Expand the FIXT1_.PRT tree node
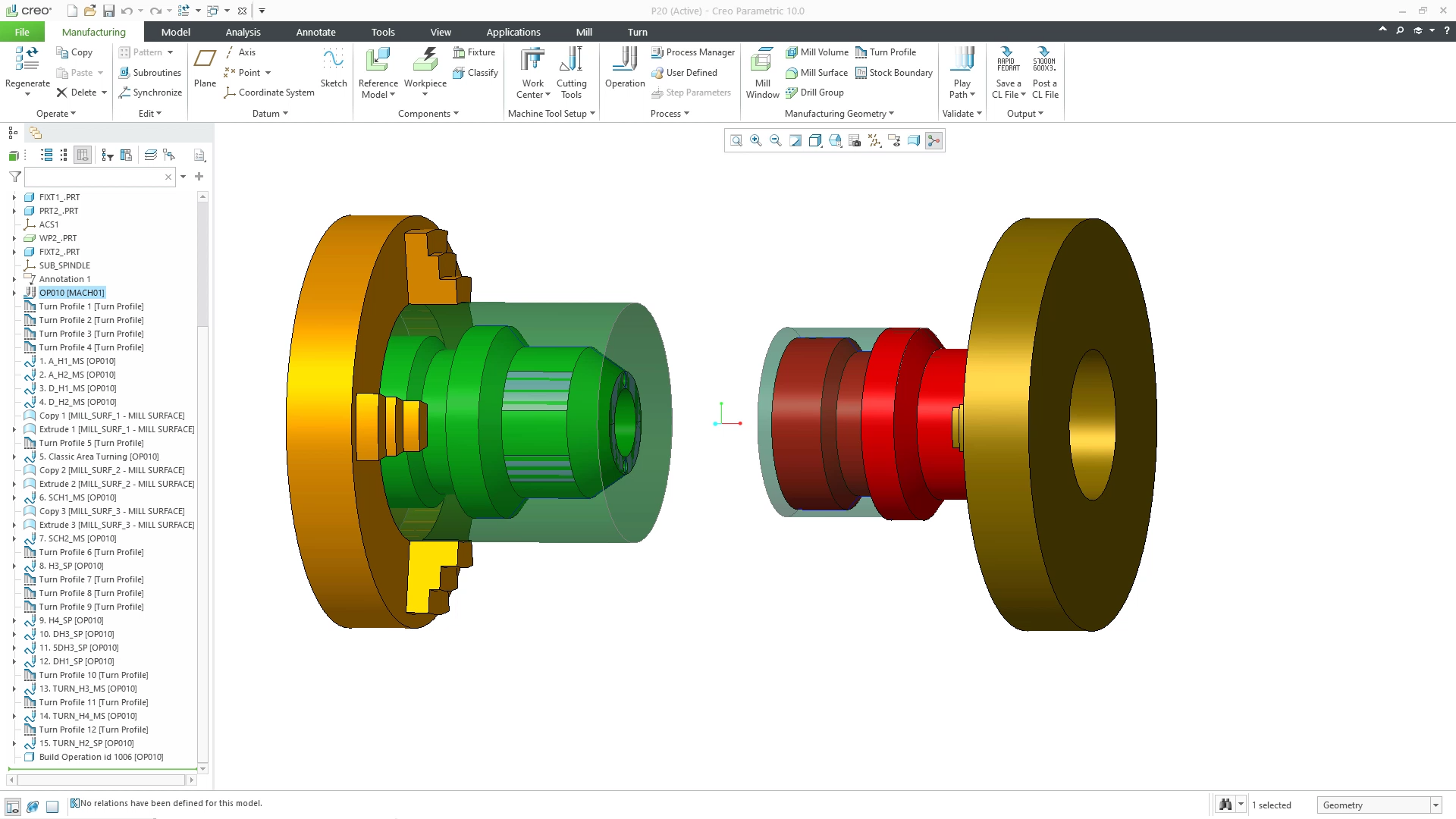This screenshot has width=1456, height=819. pyautogui.click(x=14, y=197)
